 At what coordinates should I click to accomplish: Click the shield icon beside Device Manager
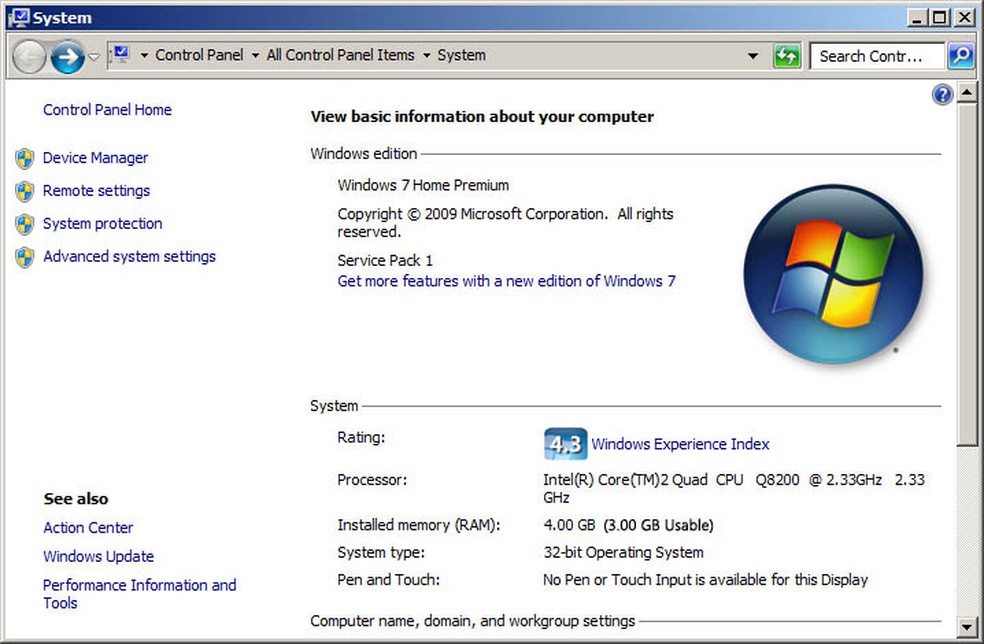pyautogui.click(x=24, y=159)
